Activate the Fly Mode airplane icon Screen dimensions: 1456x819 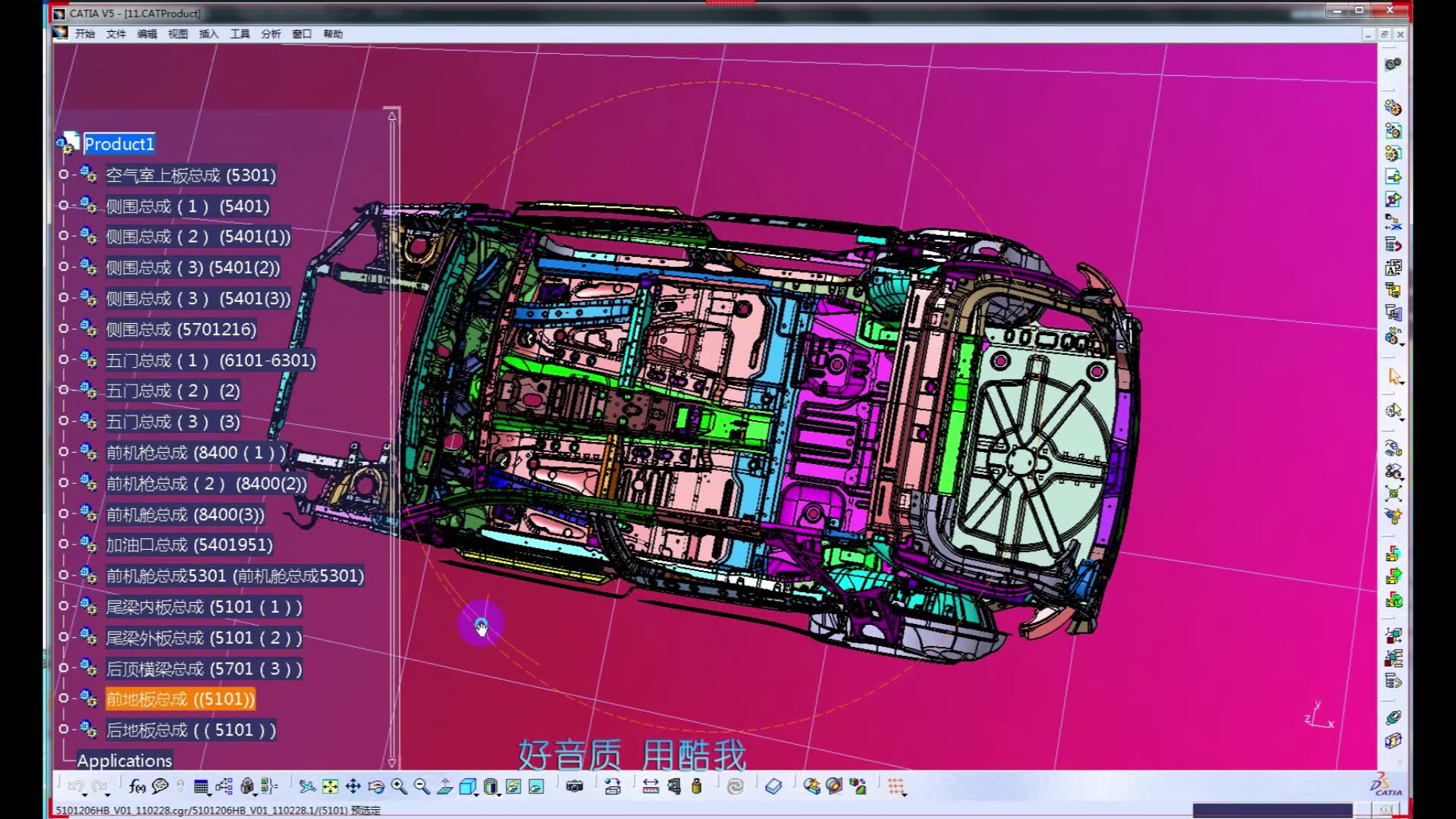[307, 787]
